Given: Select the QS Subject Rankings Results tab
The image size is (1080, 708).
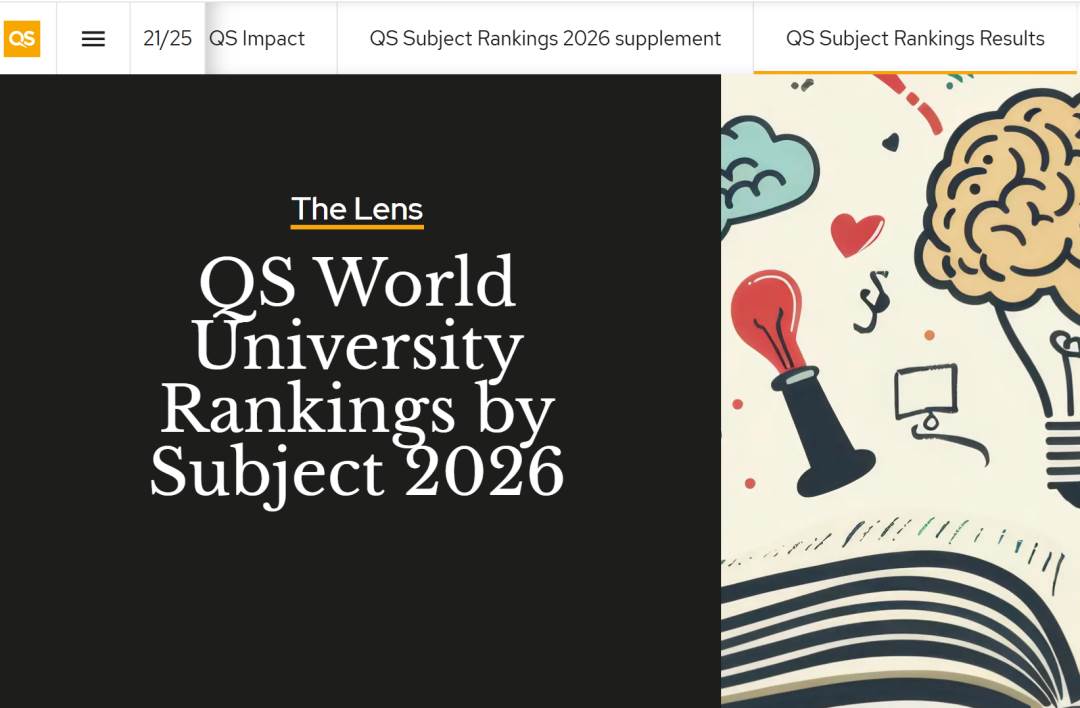Looking at the screenshot, I should point(915,39).
